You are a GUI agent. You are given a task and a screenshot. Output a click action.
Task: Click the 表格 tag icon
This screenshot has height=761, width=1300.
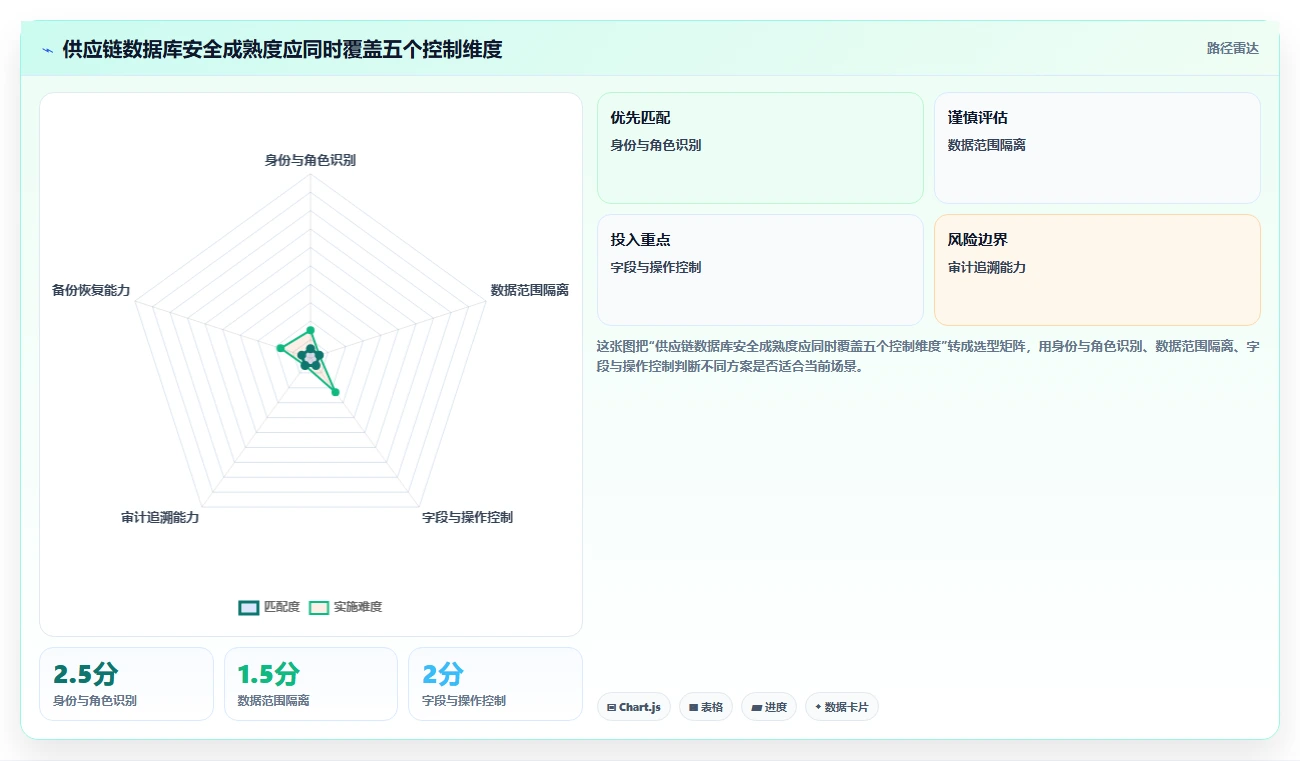pos(693,707)
